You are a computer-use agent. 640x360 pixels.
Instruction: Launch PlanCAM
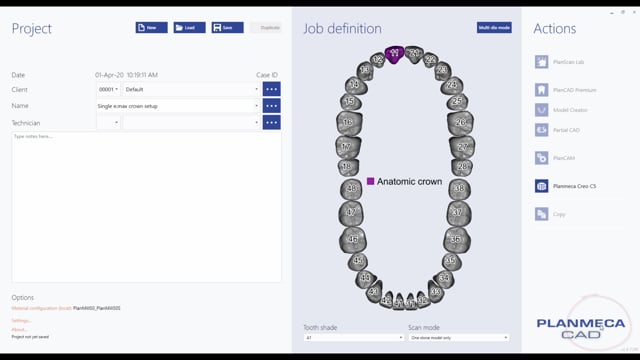click(x=555, y=158)
